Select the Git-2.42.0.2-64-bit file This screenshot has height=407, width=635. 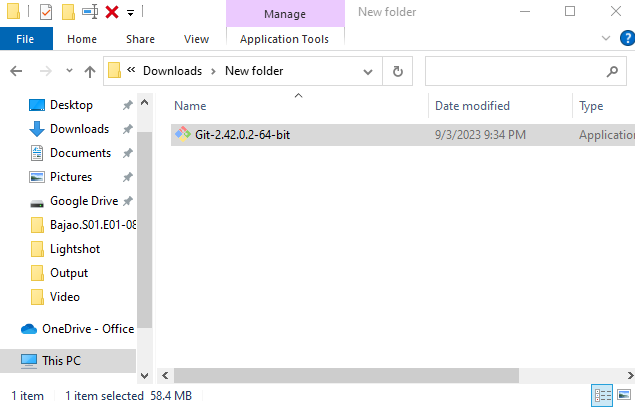pos(403,135)
